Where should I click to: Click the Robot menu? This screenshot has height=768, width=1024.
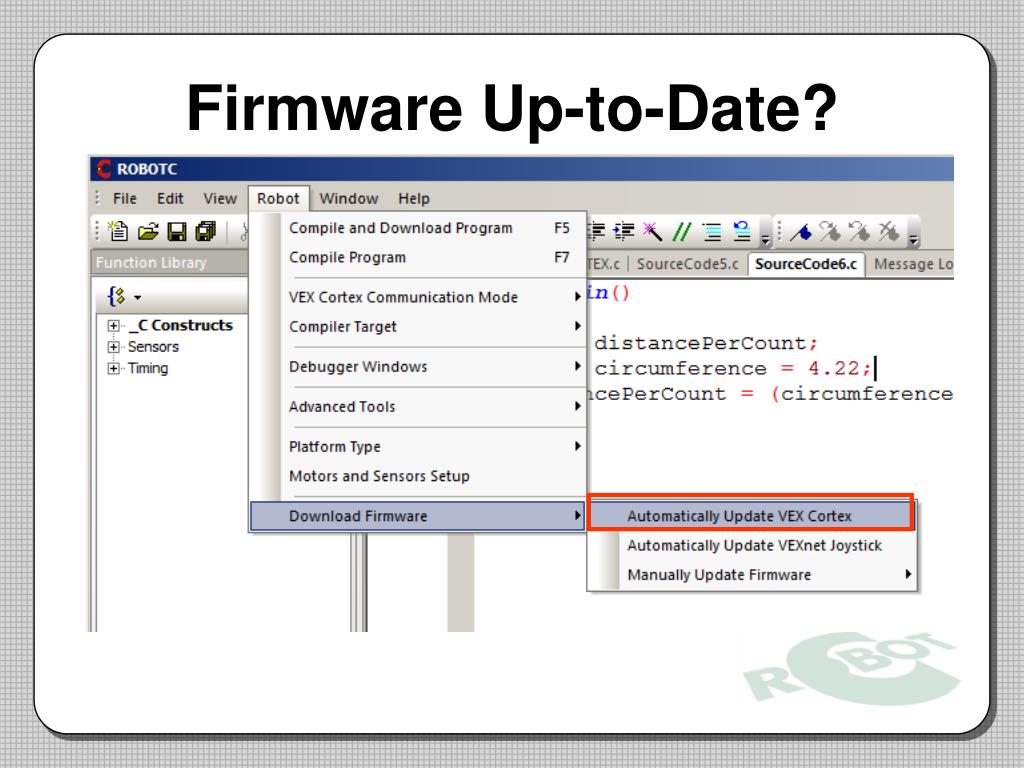[278, 199]
